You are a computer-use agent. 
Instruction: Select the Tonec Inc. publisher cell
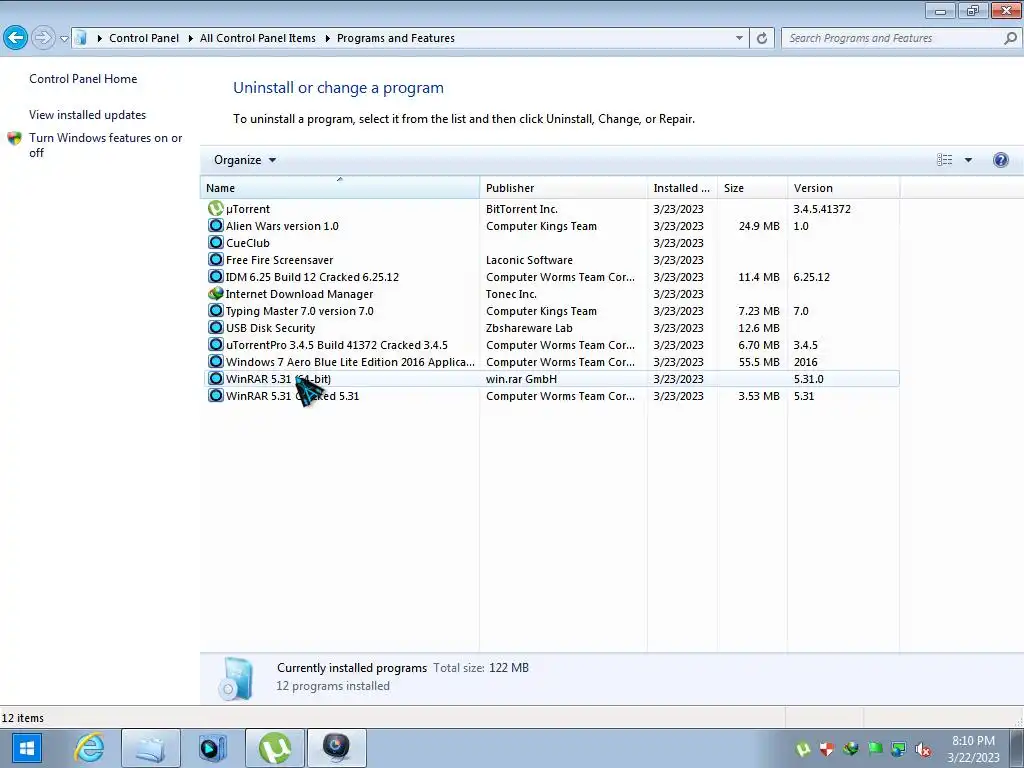click(511, 293)
